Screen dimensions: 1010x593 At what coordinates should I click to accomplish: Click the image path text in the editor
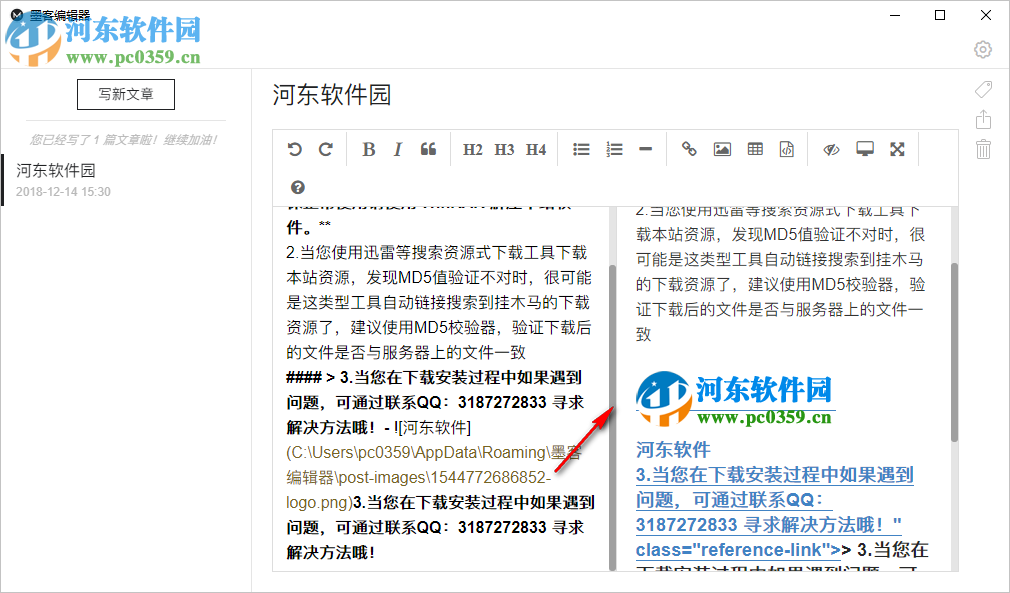click(434, 478)
